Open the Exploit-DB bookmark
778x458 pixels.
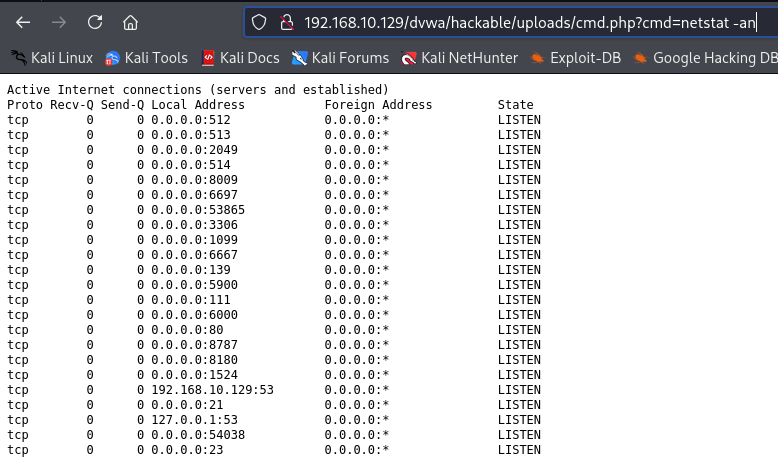click(x=576, y=58)
